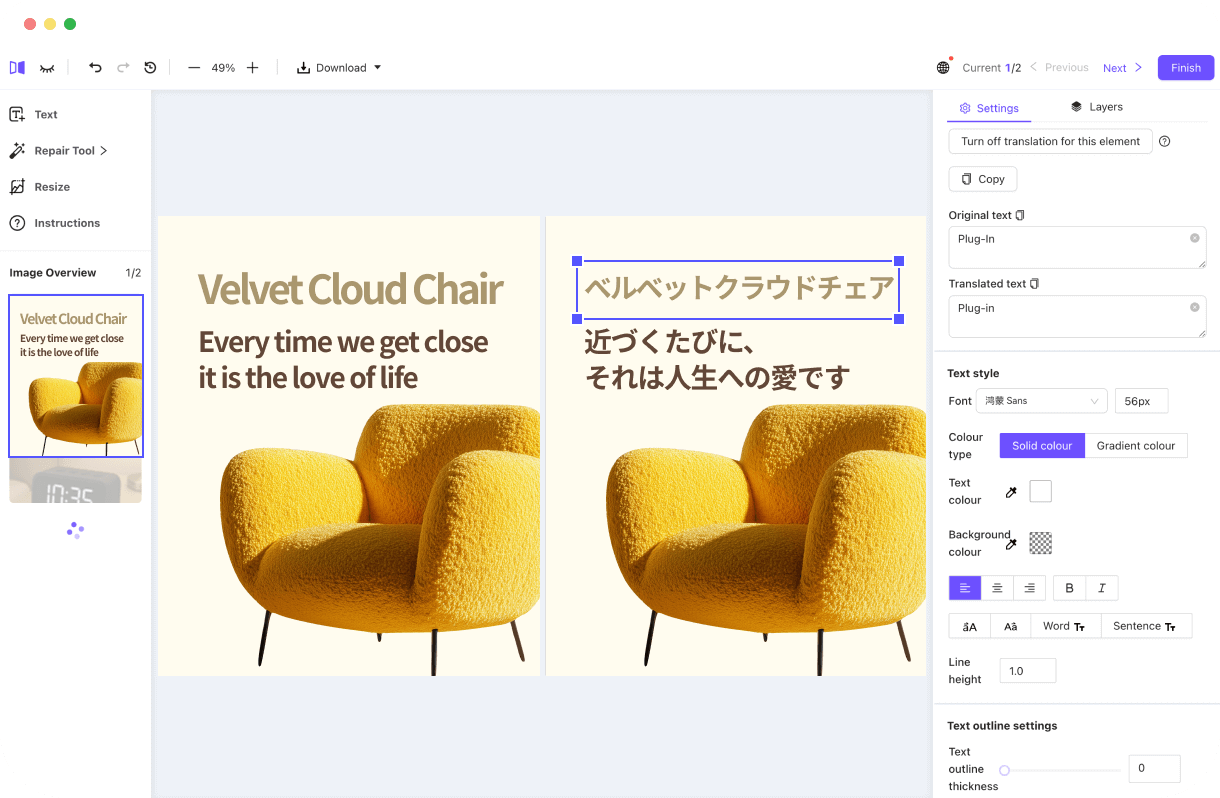Open the background colour swatch
1220x798 pixels.
[x=1040, y=543]
